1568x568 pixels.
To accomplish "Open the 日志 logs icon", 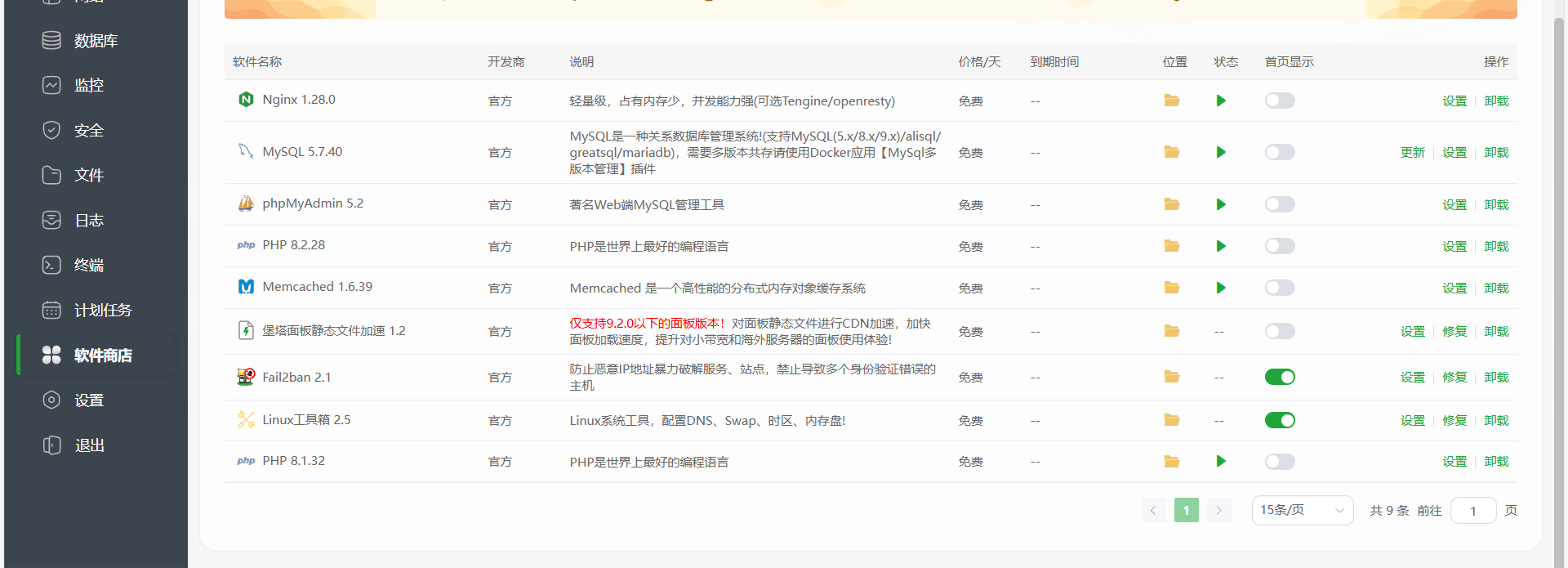I will (x=51, y=220).
